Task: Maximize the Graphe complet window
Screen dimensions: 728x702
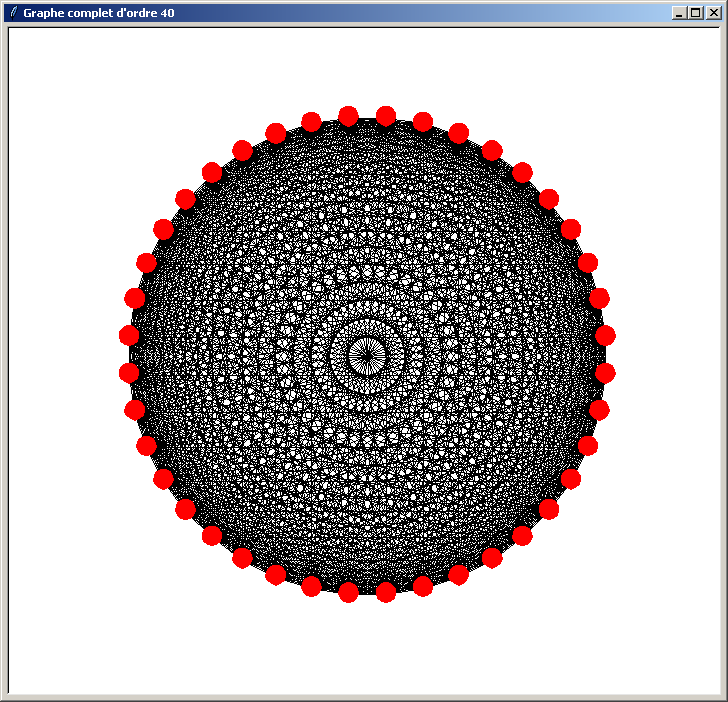Action: [x=696, y=13]
